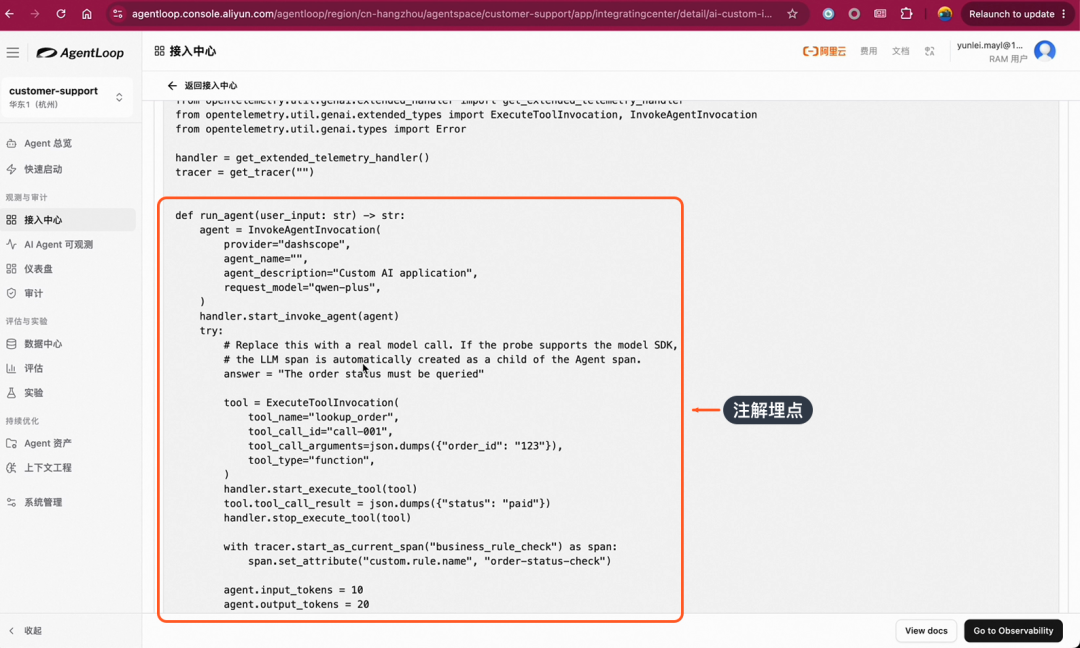Click the provider="dashscope" line
Screen dimensions: 1080x648
click(x=287, y=244)
